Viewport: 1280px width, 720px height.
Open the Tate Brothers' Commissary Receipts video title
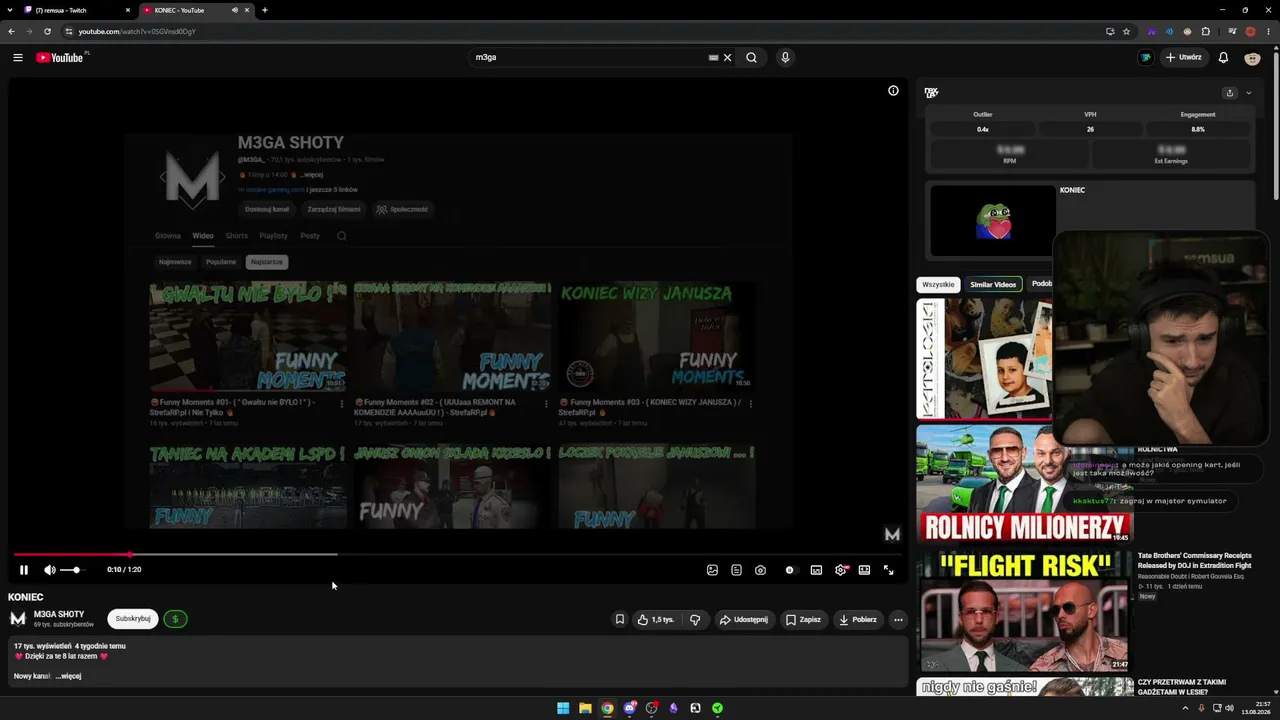(x=1194, y=560)
